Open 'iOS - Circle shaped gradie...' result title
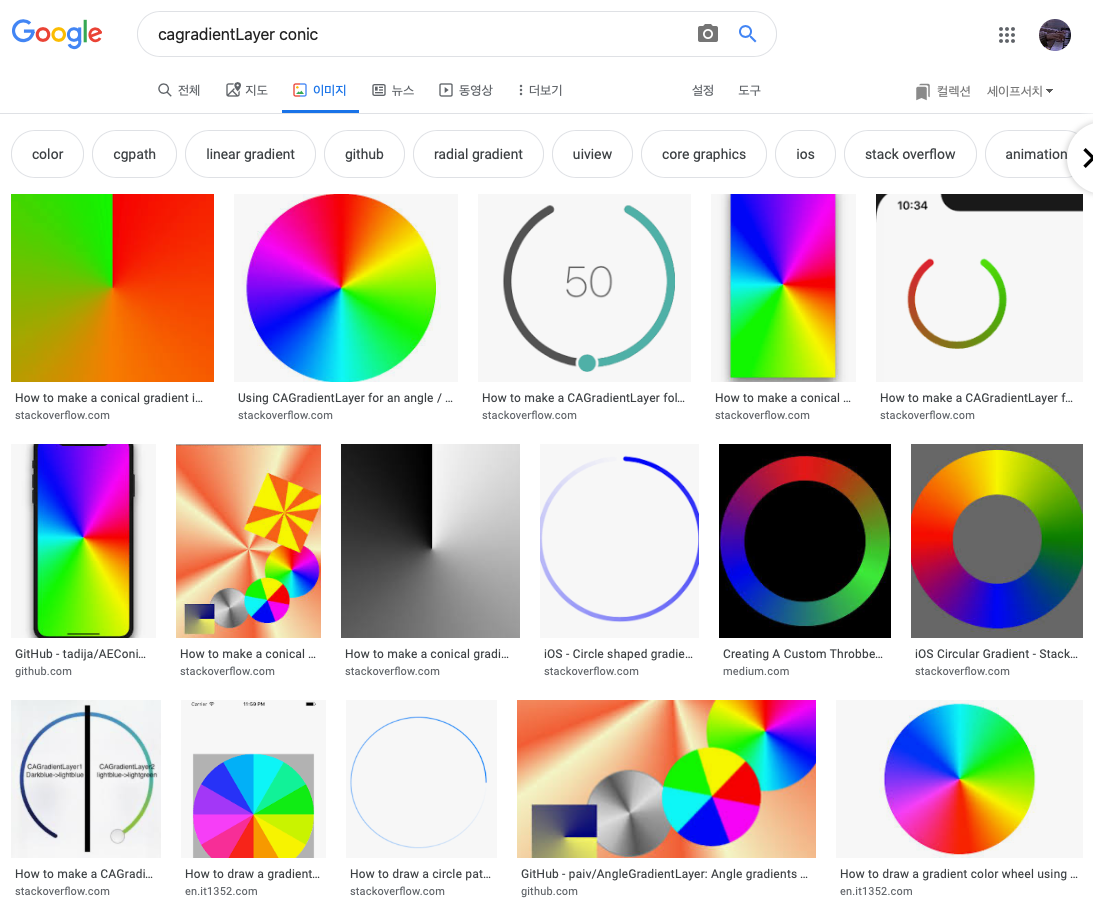Screen dimensions: 1093x904 tap(618, 654)
